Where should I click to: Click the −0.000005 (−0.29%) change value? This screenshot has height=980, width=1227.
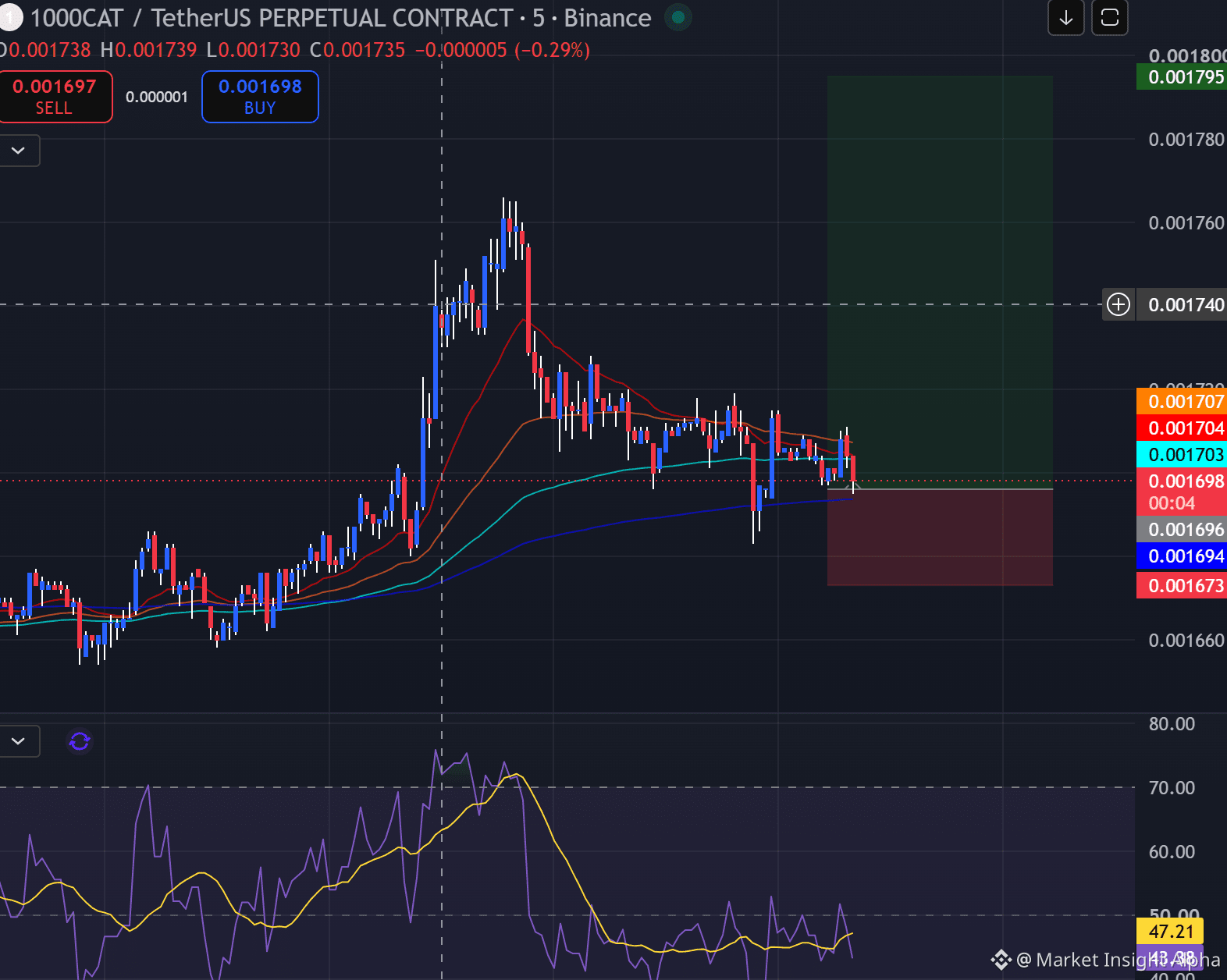502,51
